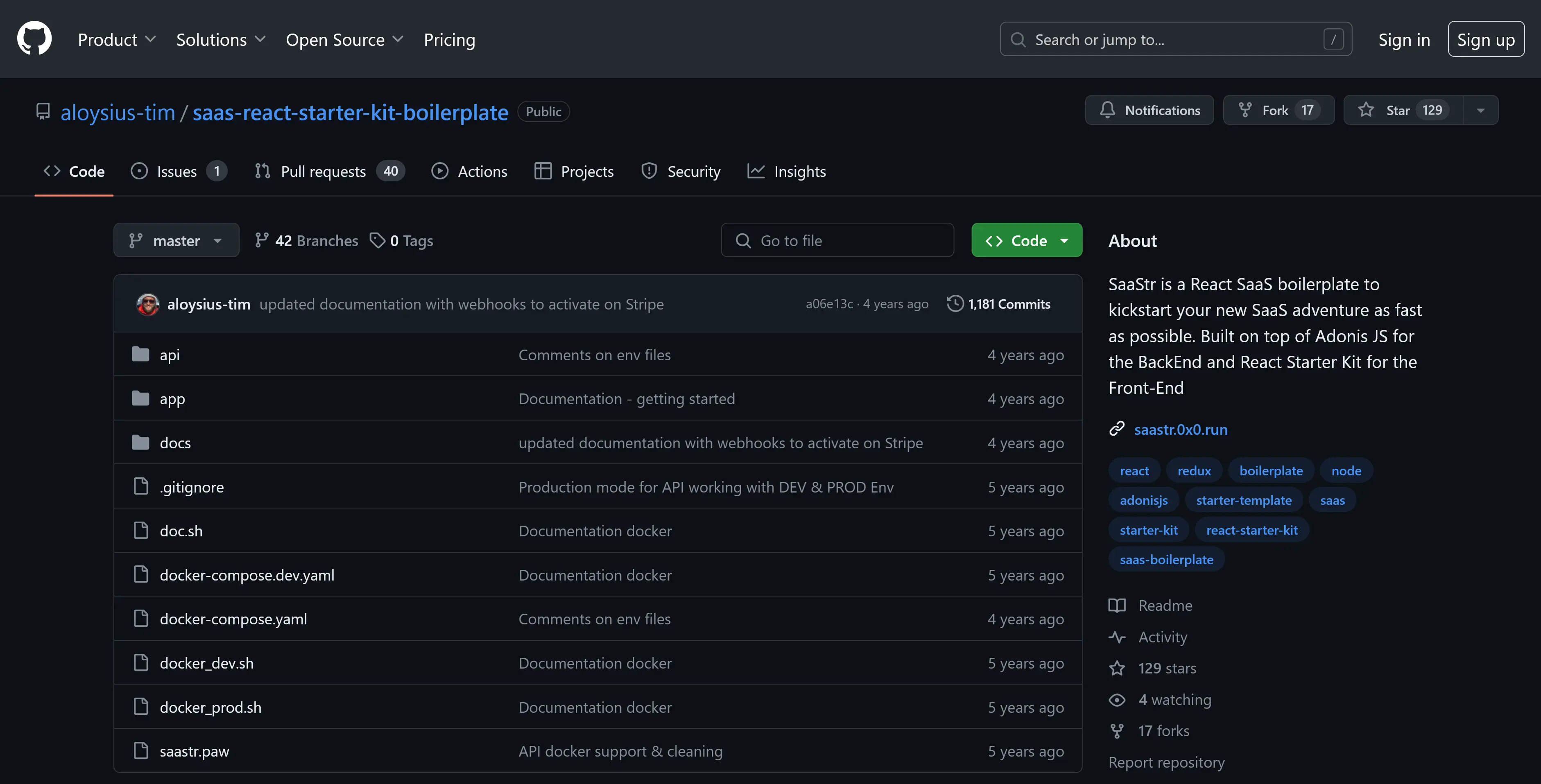The image size is (1541, 784).
Task: Click the aloysius-tim avatar thumbnail
Action: pos(148,304)
